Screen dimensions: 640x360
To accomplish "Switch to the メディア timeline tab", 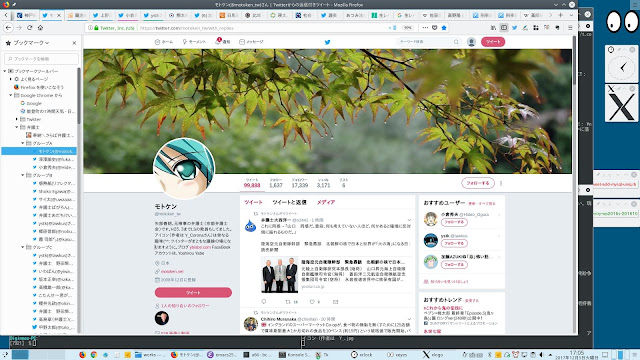I will click(326, 202).
